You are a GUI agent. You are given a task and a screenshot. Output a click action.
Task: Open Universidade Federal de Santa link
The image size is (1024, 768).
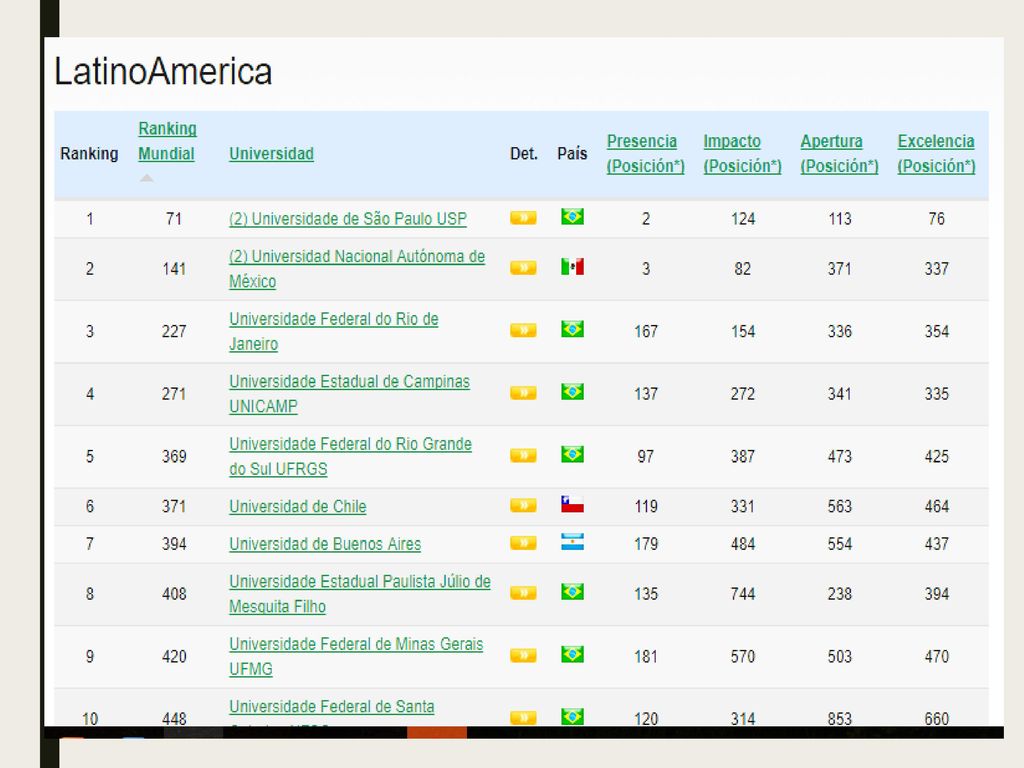pos(331,707)
